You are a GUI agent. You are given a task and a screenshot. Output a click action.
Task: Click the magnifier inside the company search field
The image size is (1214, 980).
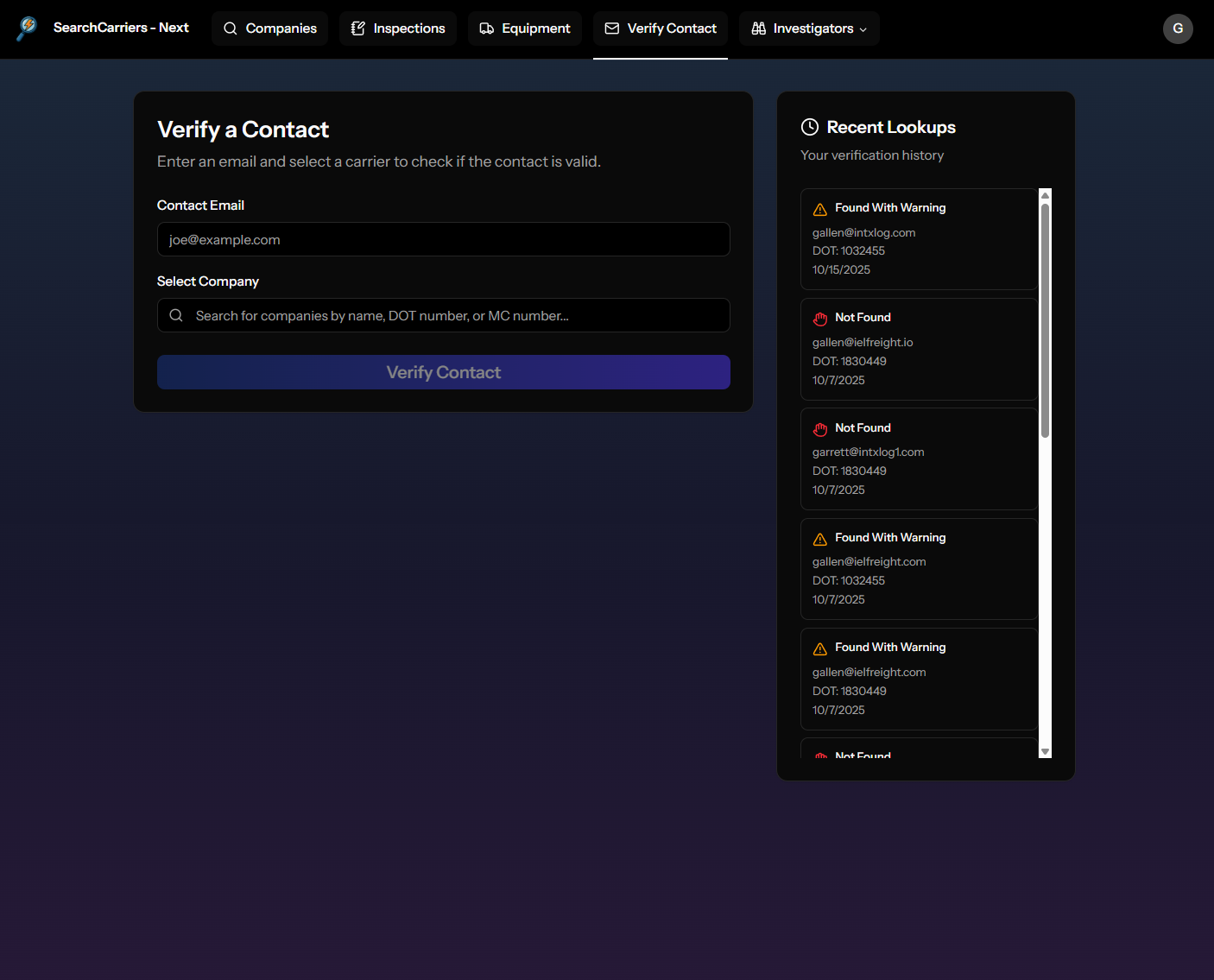(176, 315)
